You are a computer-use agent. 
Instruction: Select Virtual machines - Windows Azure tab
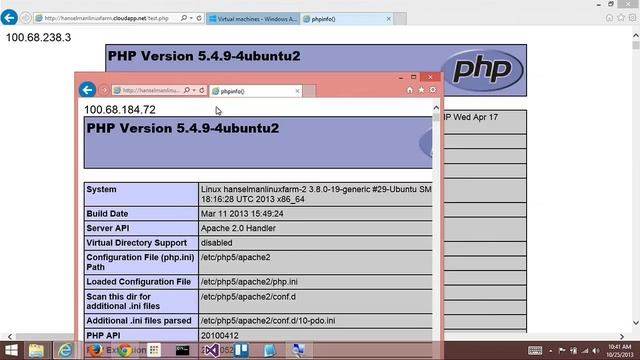(x=253, y=19)
